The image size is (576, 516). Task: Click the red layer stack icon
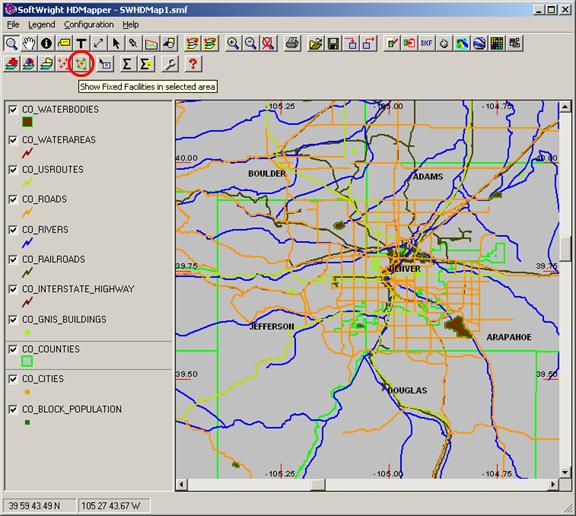12,64
